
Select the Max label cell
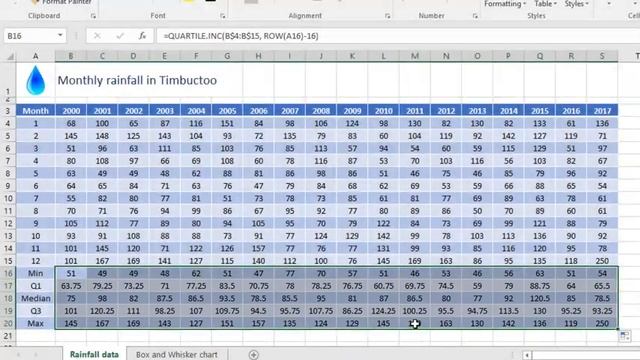36,323
